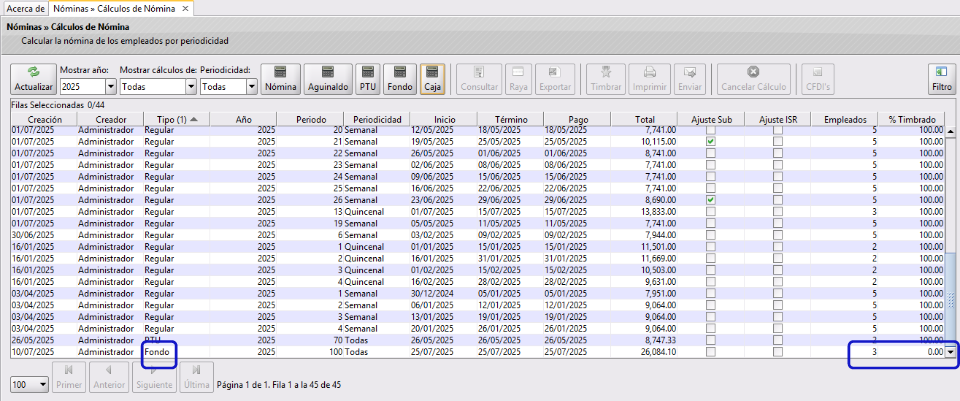Sort by the Empleados column header
Image resolution: width=960 pixels, height=401 pixels.
click(x=845, y=119)
